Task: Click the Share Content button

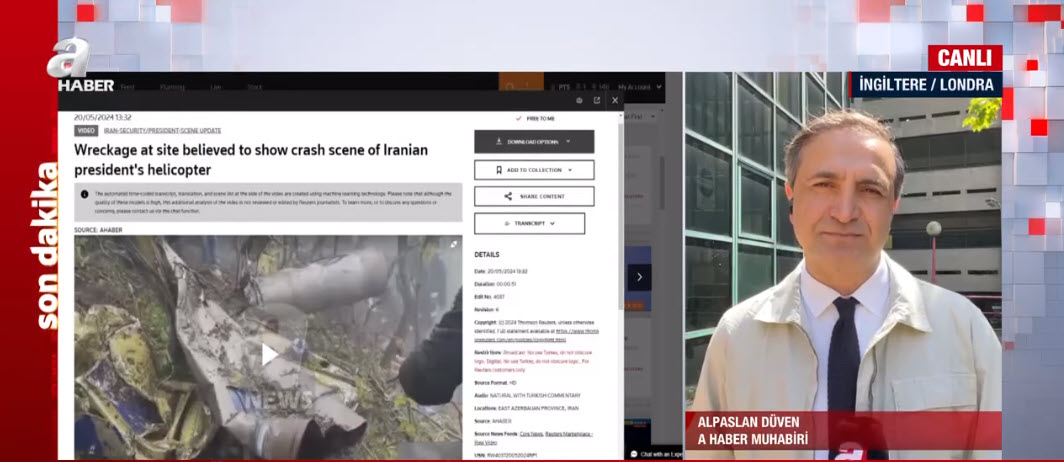Action: pos(533,197)
